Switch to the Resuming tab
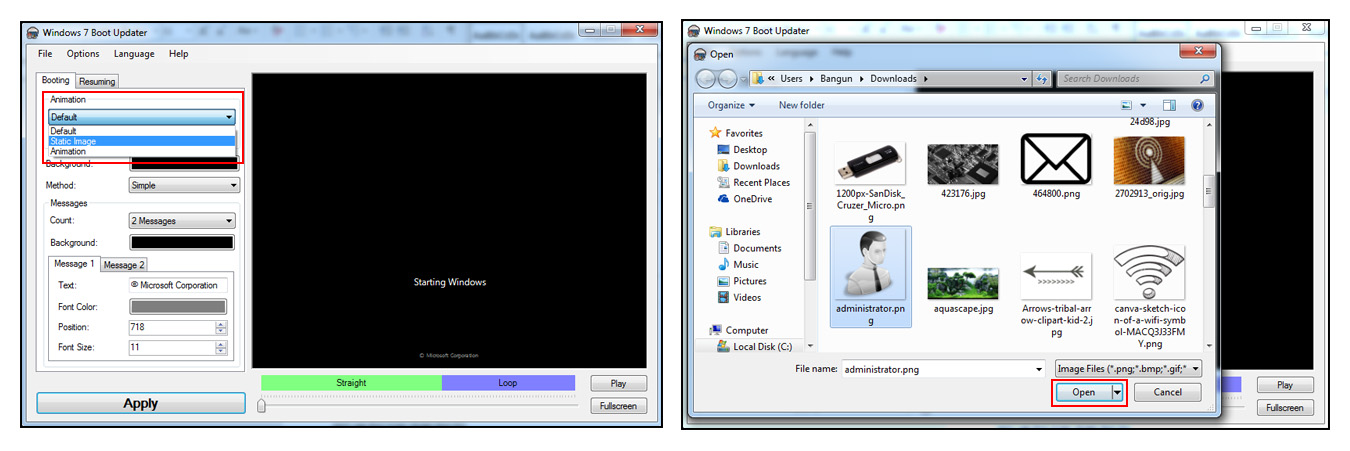Screen dimensions: 1350x451 (97, 82)
